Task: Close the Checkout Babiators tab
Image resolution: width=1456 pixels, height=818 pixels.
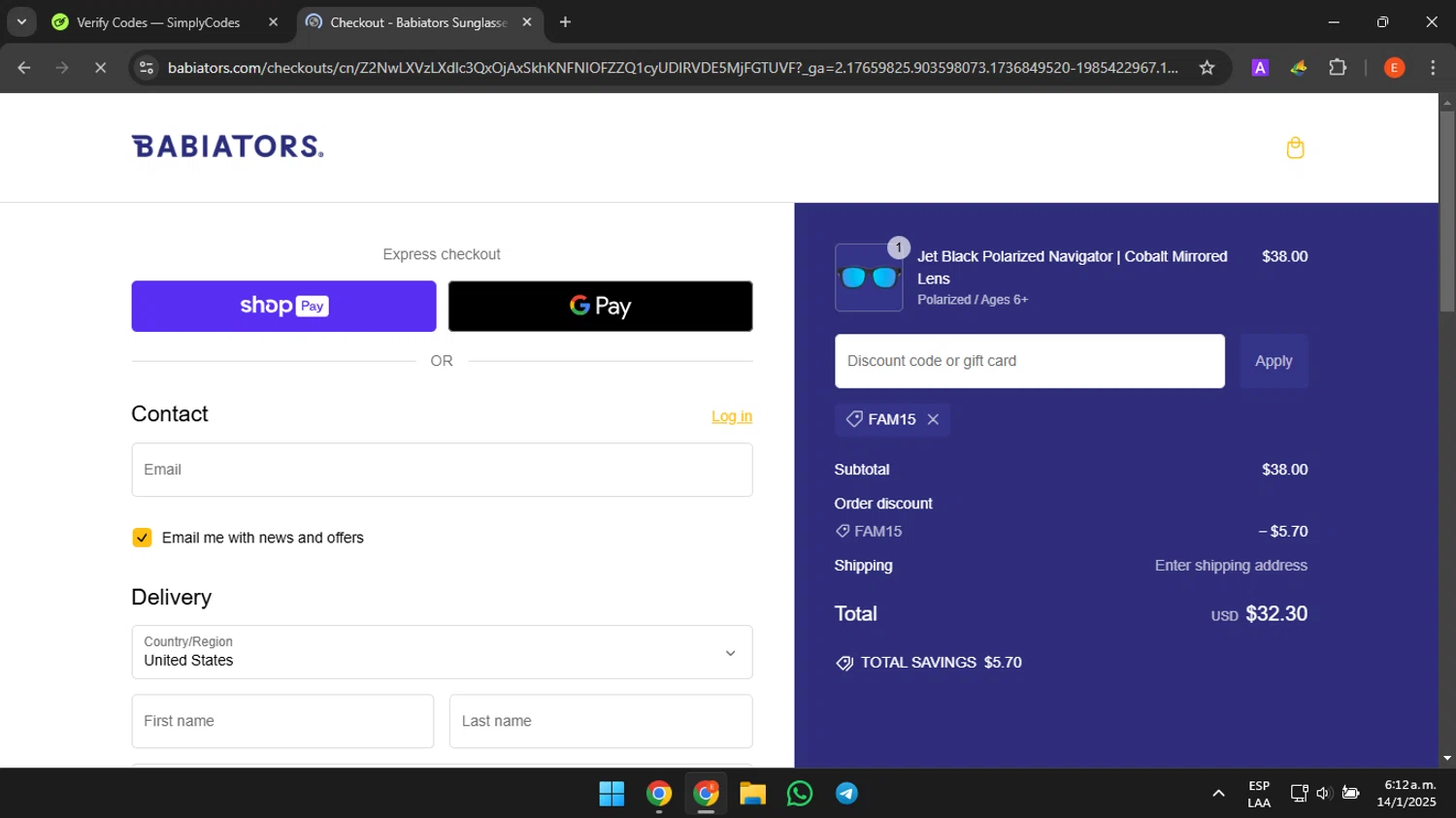Action: [527, 22]
